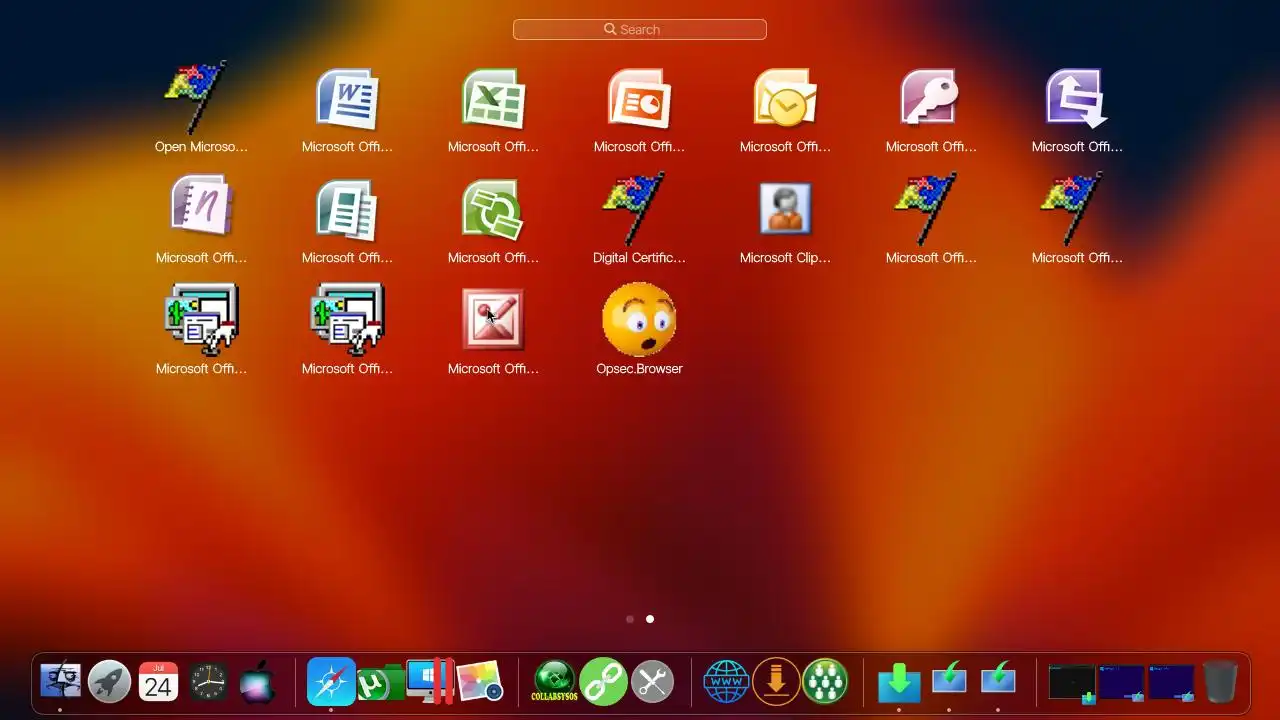Click the "Open Microso..." label
The width and height of the screenshot is (1280, 720).
coord(201,147)
